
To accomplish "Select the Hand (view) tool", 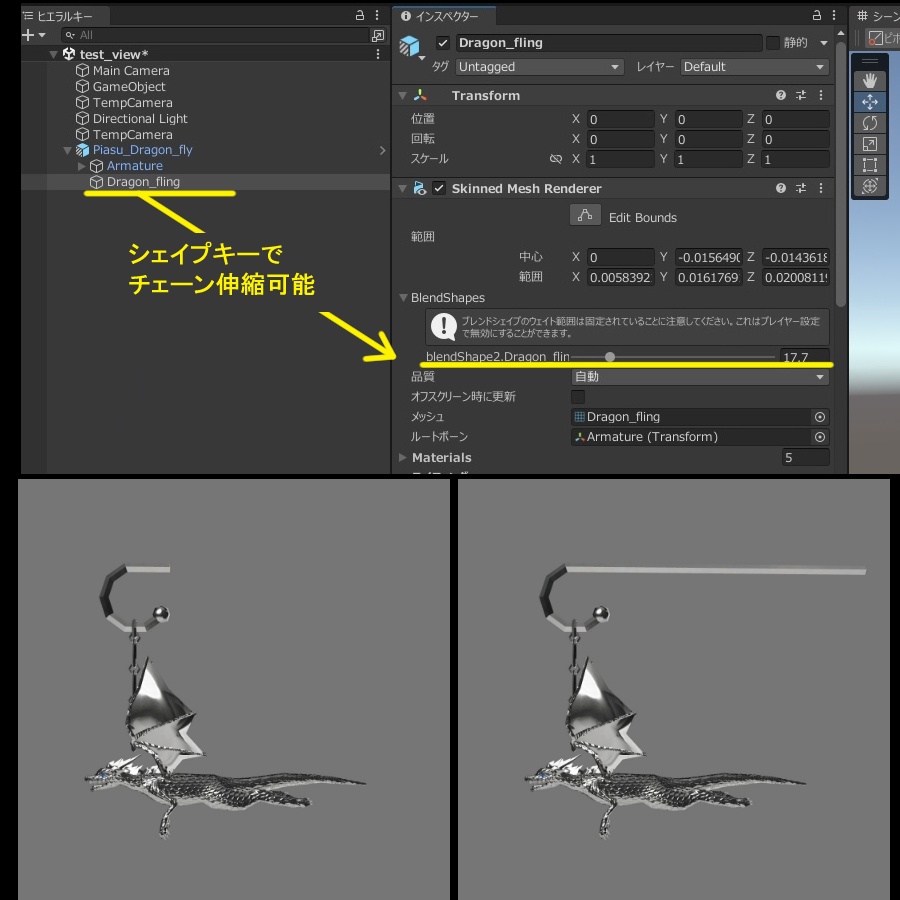I will 870,81.
